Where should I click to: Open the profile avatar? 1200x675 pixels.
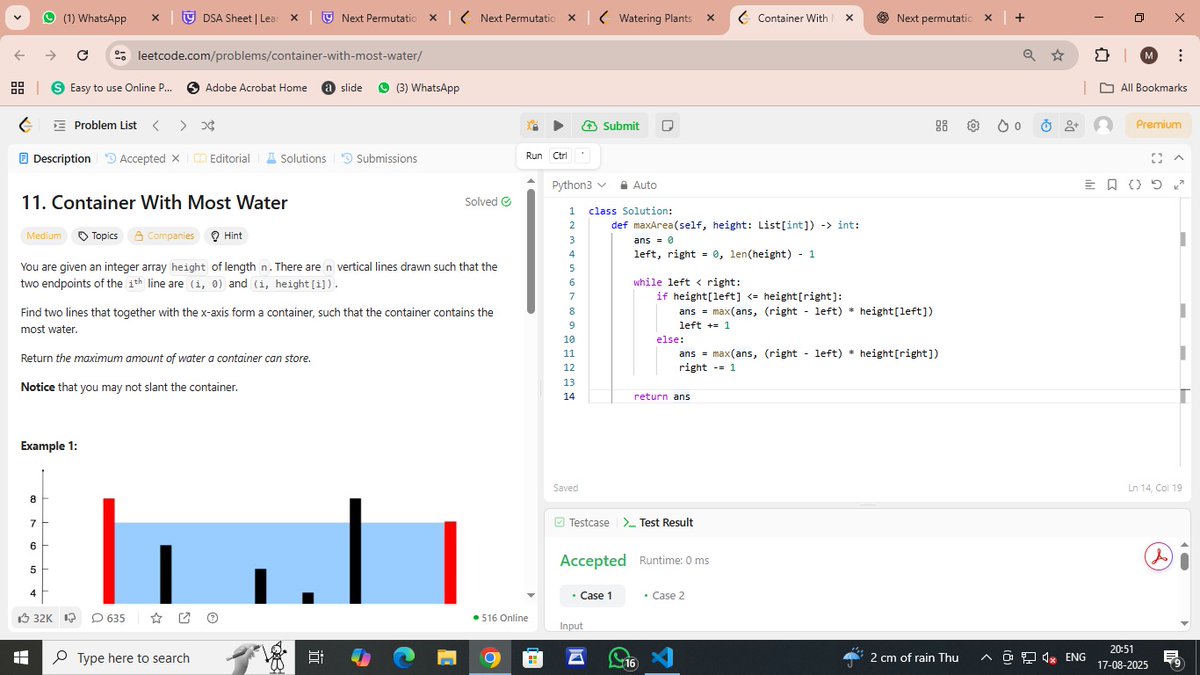pos(1103,125)
